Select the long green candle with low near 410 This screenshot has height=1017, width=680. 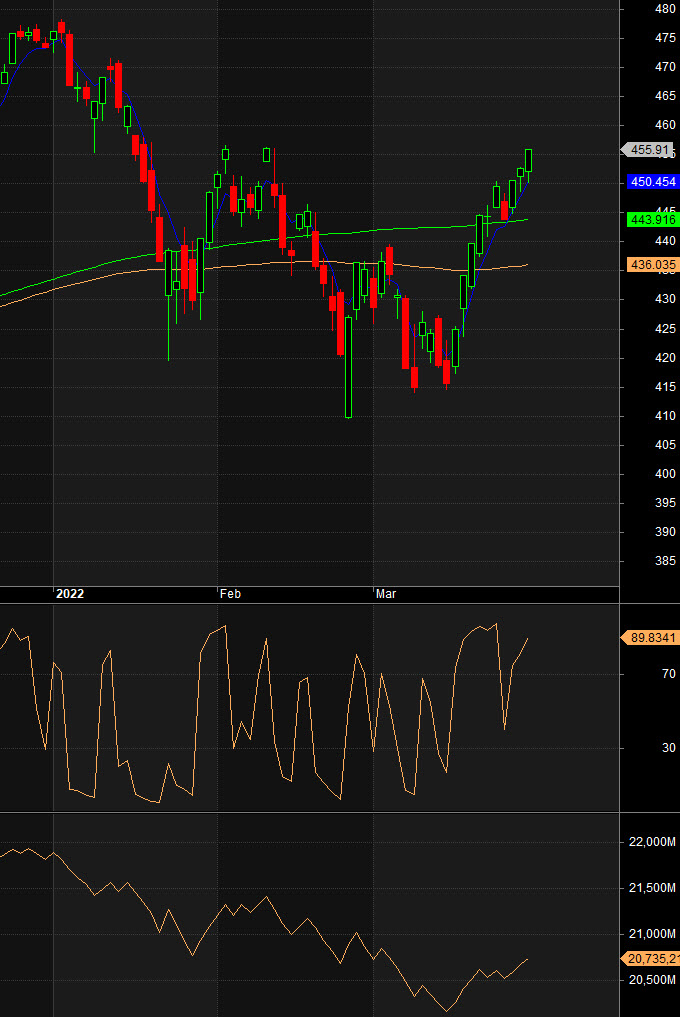(x=348, y=366)
